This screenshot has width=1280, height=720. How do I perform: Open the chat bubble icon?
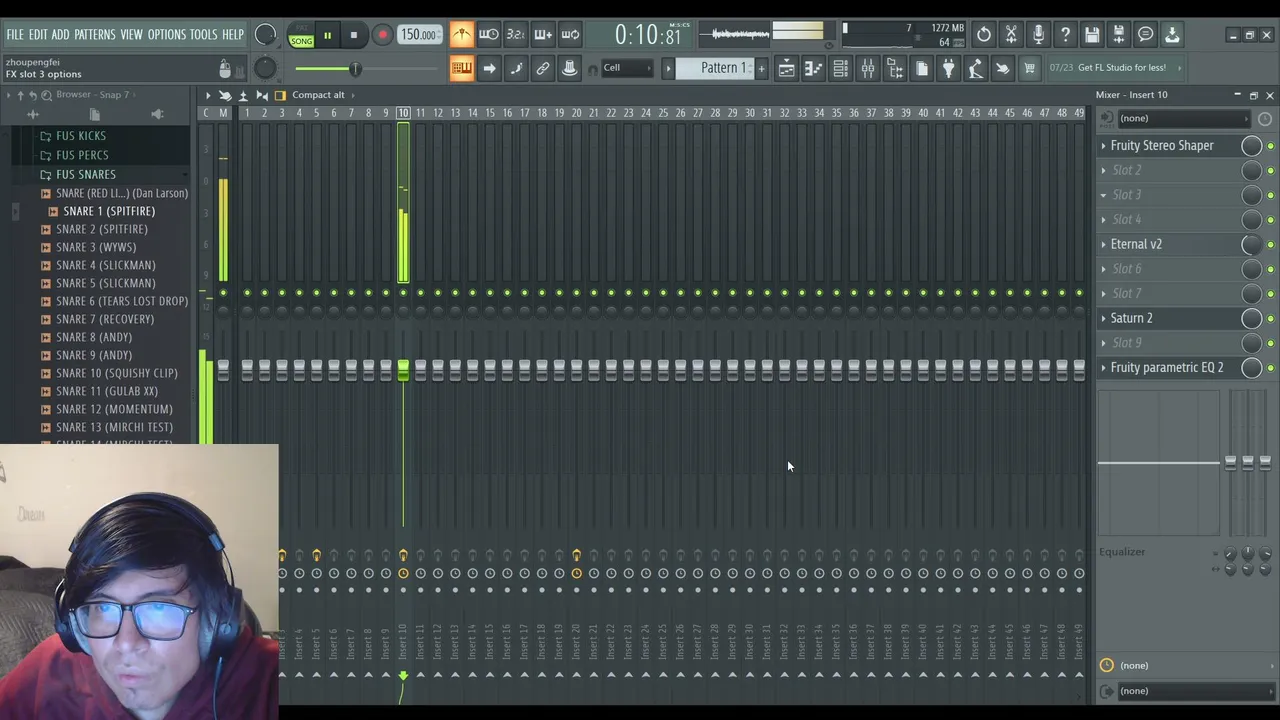pyautogui.click(x=1146, y=35)
